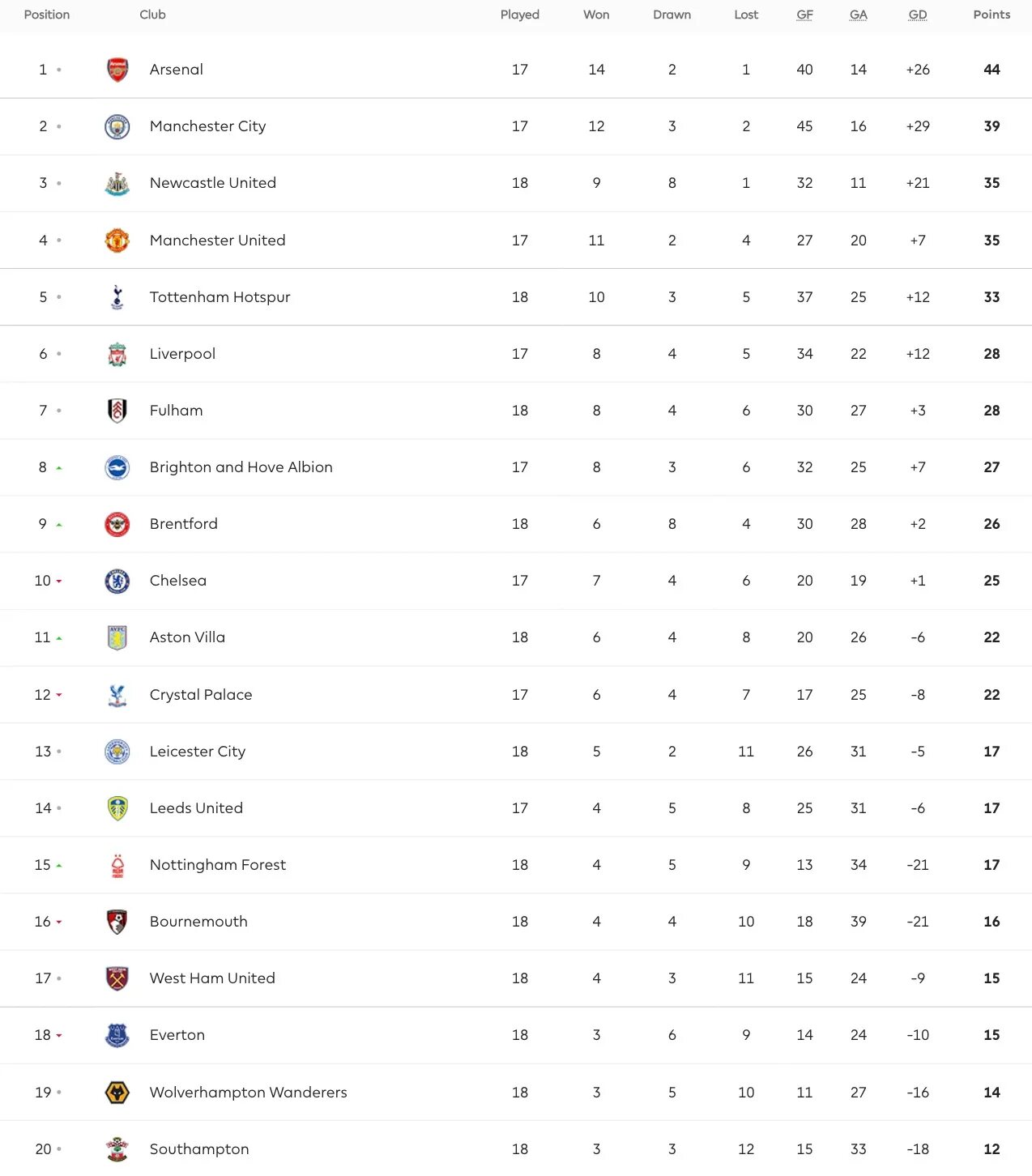Viewport: 1032px width, 1176px height.
Task: Click the Southampton club crest
Action: 117,1149
